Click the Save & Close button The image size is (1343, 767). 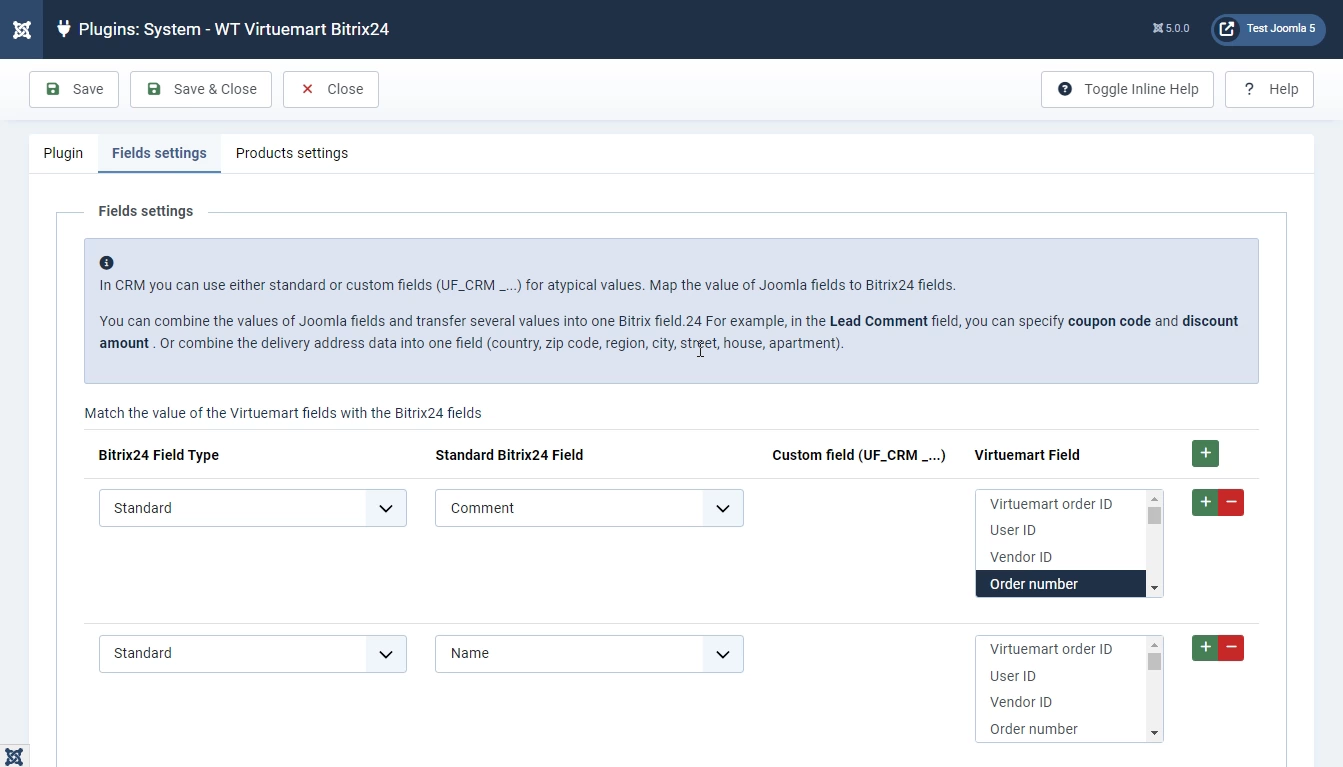click(x=201, y=89)
